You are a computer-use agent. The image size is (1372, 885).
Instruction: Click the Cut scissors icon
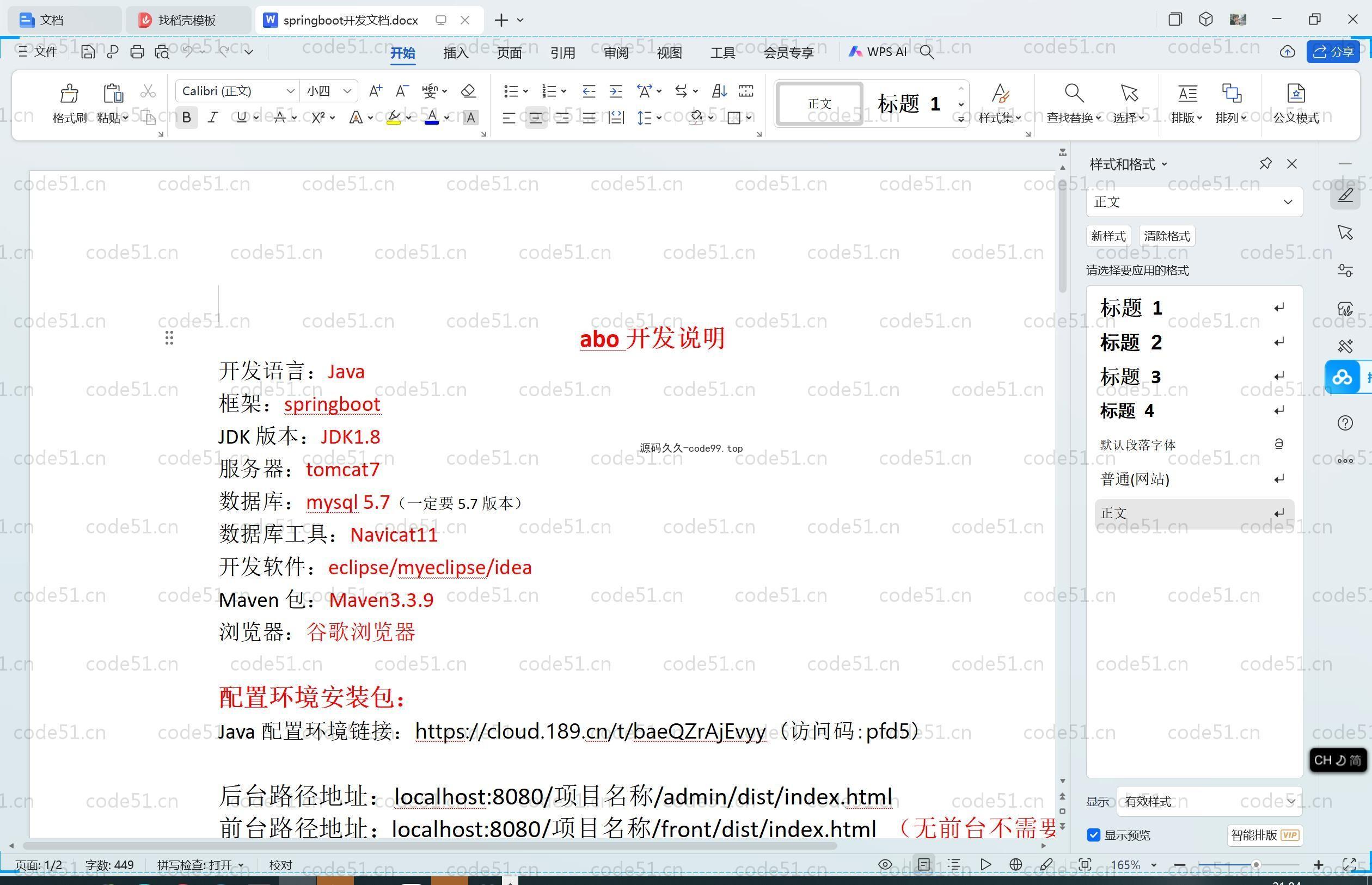coord(148,91)
